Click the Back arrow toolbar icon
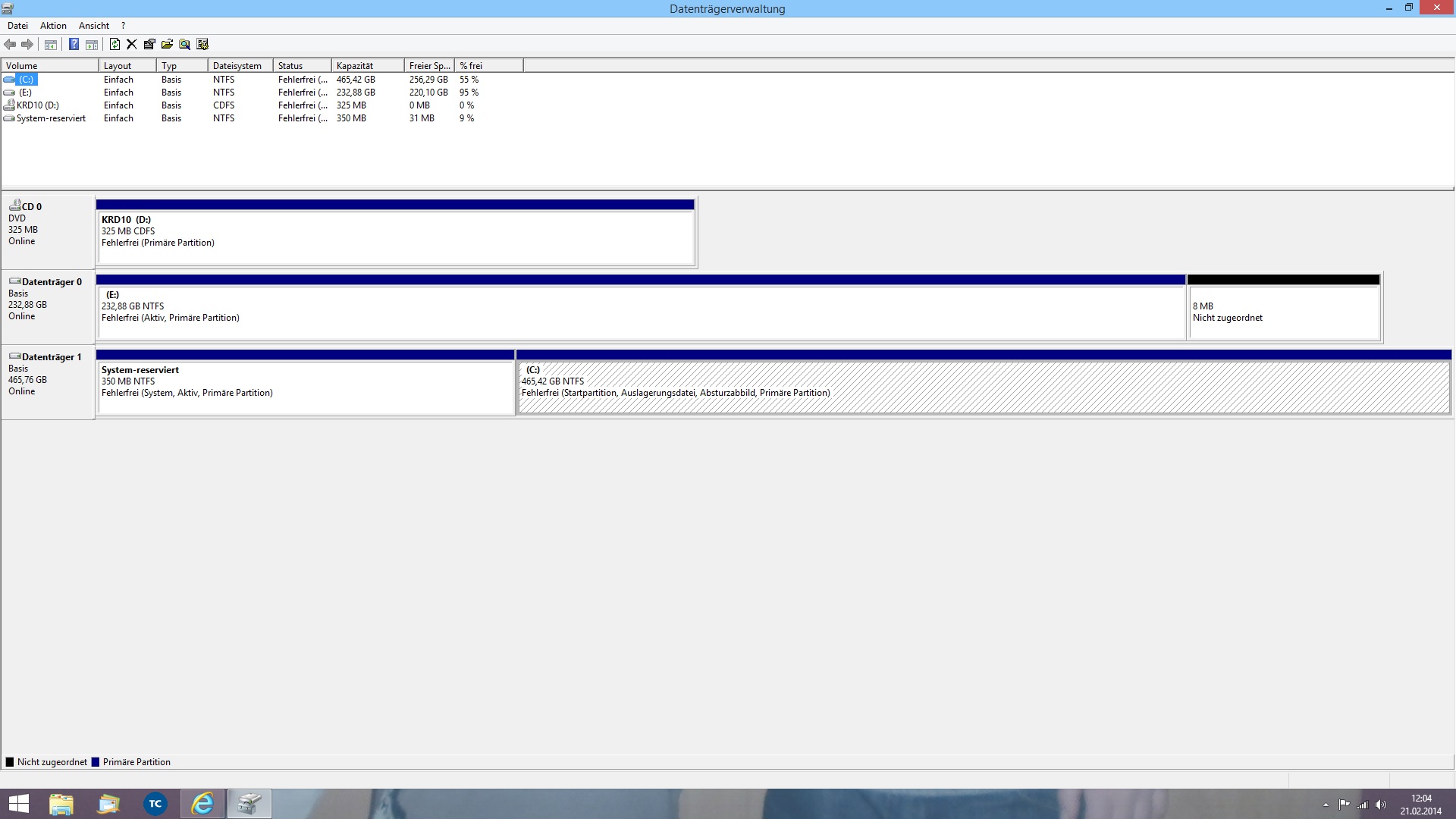Viewport: 1456px width, 819px height. coord(10,45)
